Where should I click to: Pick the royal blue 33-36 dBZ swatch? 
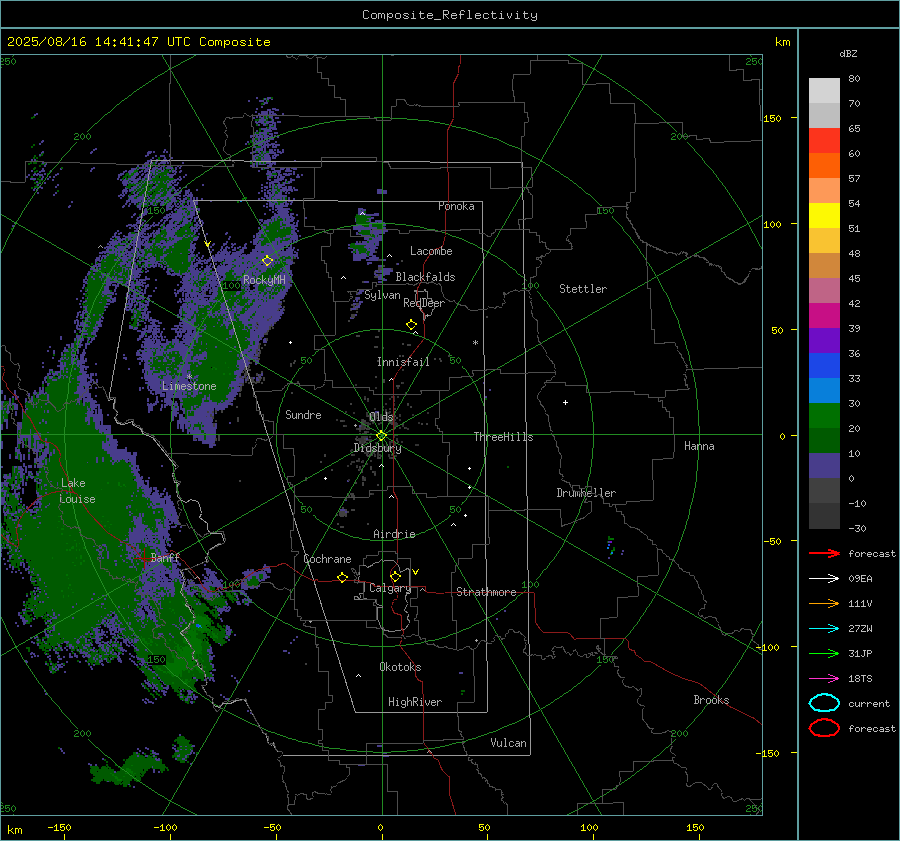(x=824, y=366)
